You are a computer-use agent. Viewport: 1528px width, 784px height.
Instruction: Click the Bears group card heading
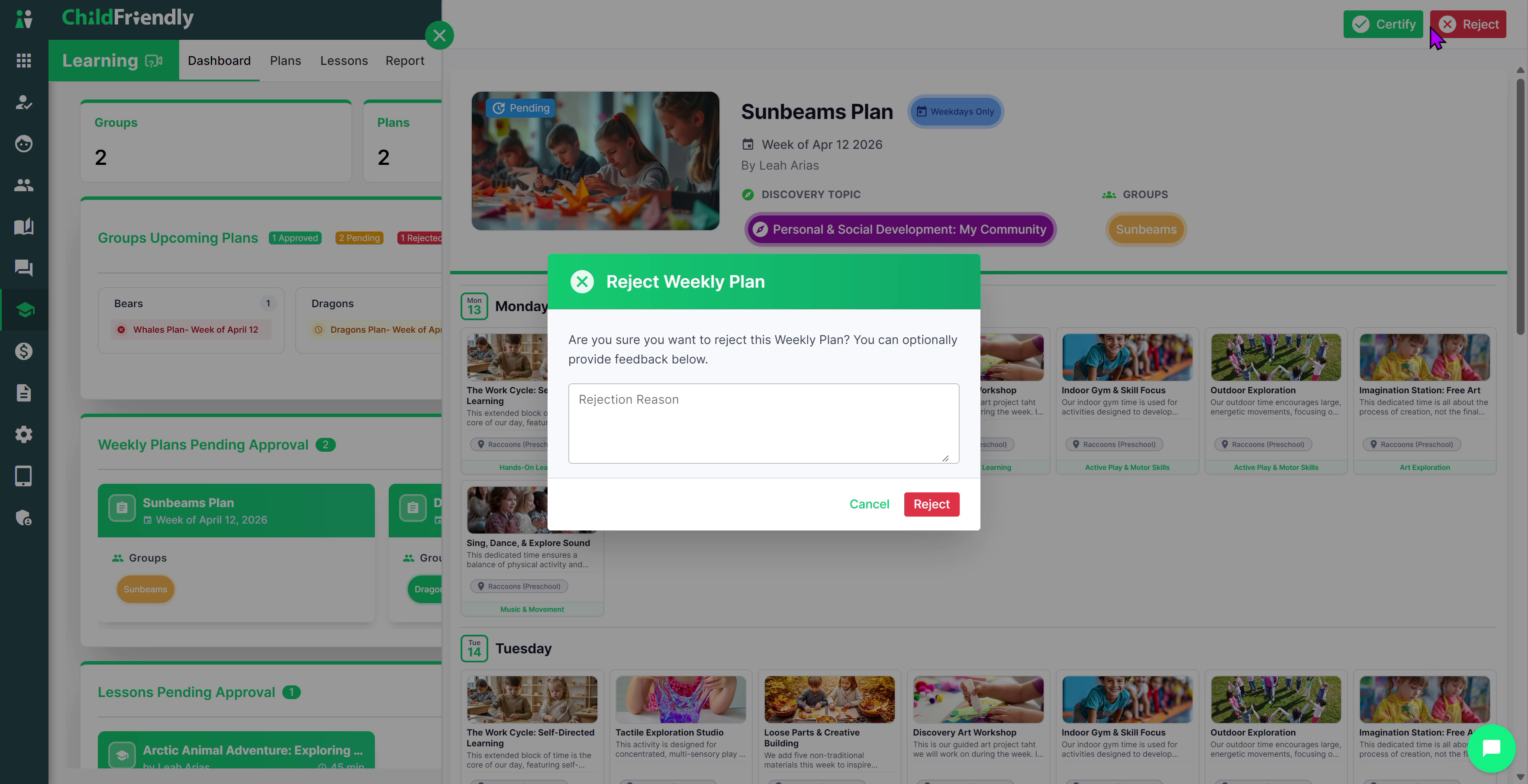[128, 304]
